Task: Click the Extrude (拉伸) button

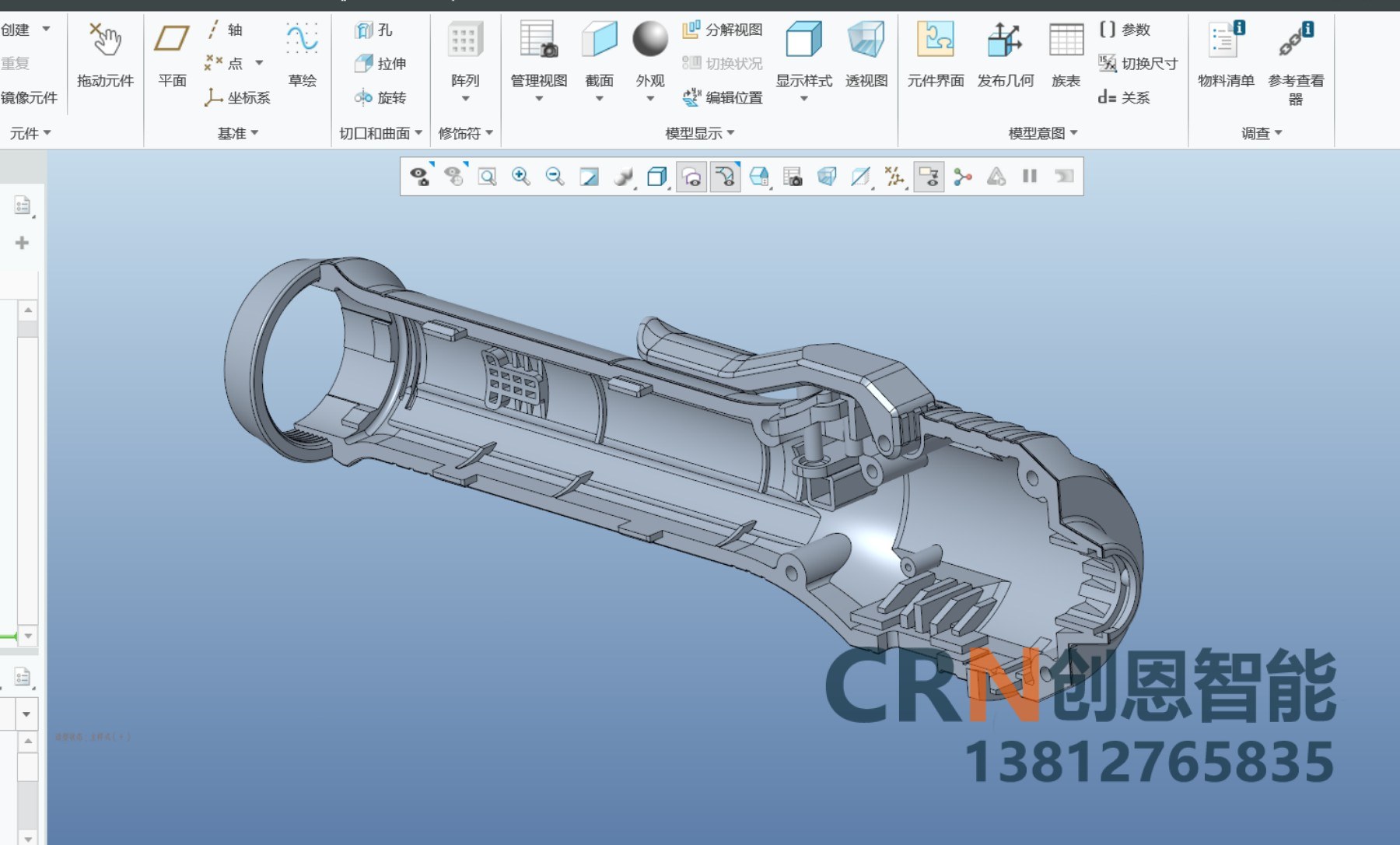Action: pyautogui.click(x=380, y=64)
